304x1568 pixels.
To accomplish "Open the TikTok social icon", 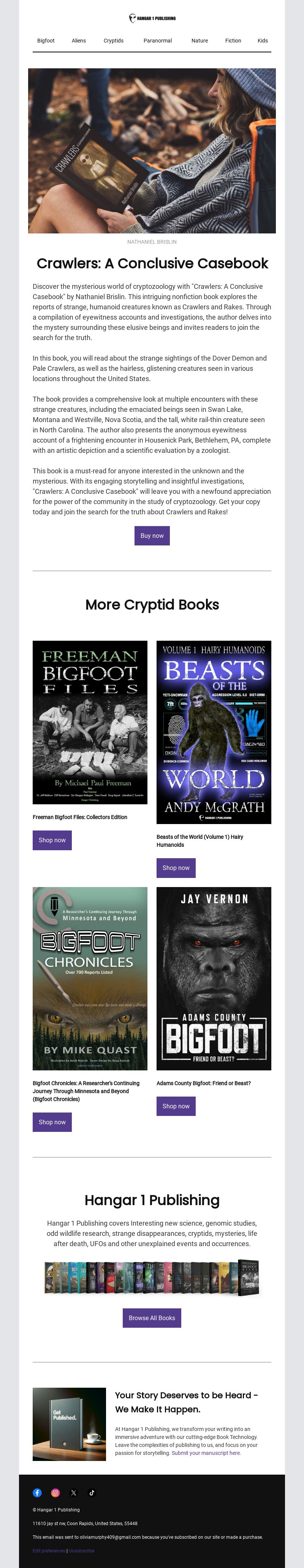I will tap(92, 1492).
